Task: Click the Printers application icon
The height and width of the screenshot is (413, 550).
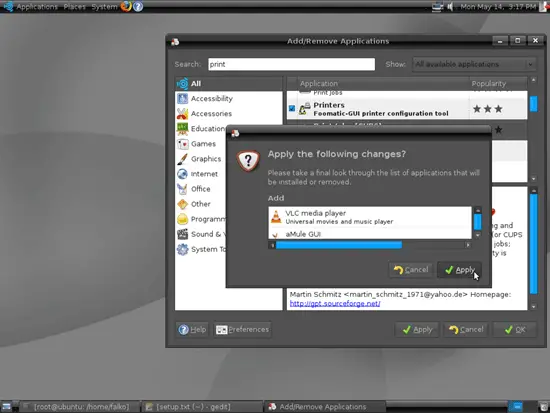Action: click(305, 109)
